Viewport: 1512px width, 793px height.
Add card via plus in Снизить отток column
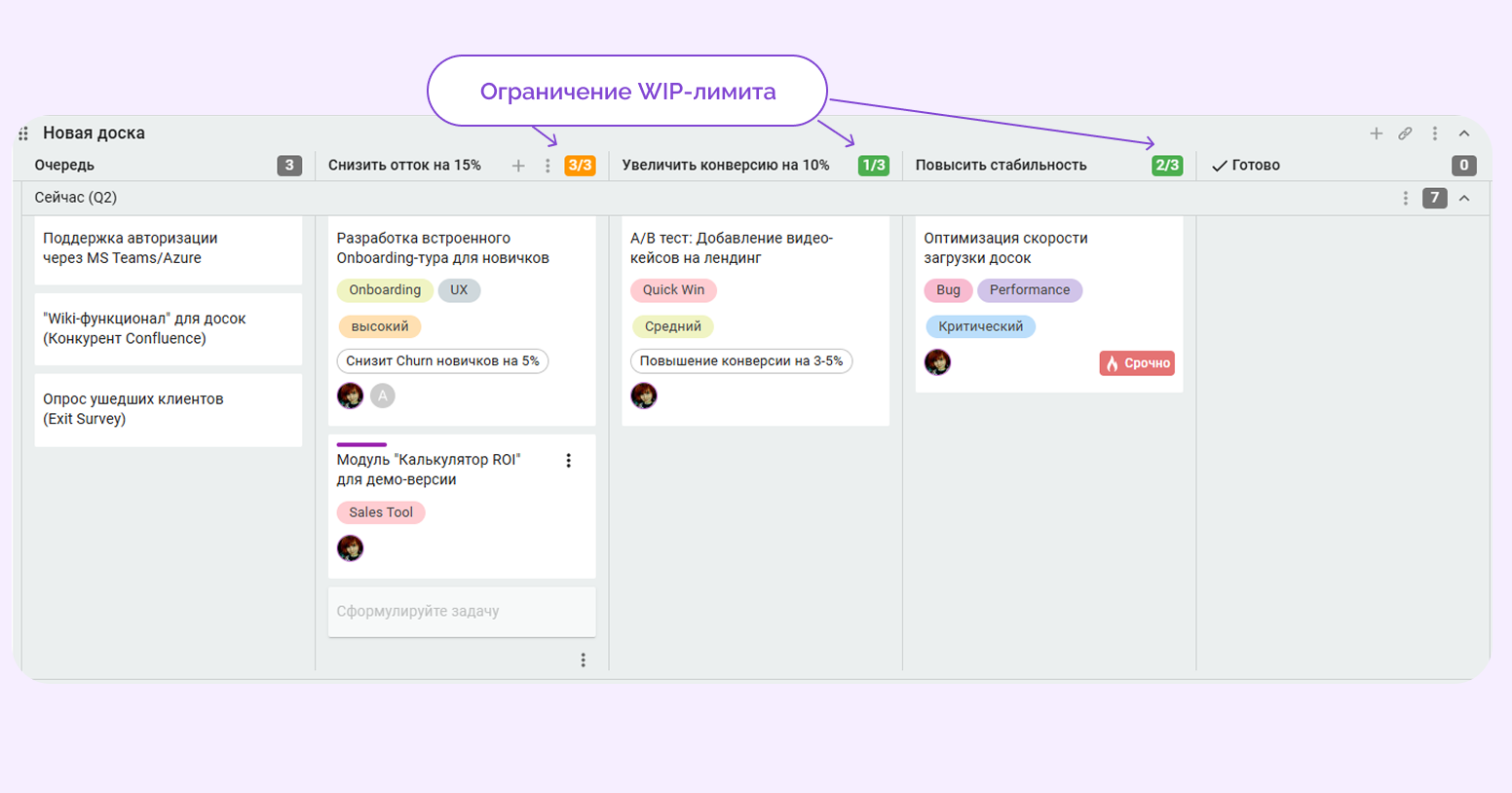pyautogui.click(x=518, y=166)
